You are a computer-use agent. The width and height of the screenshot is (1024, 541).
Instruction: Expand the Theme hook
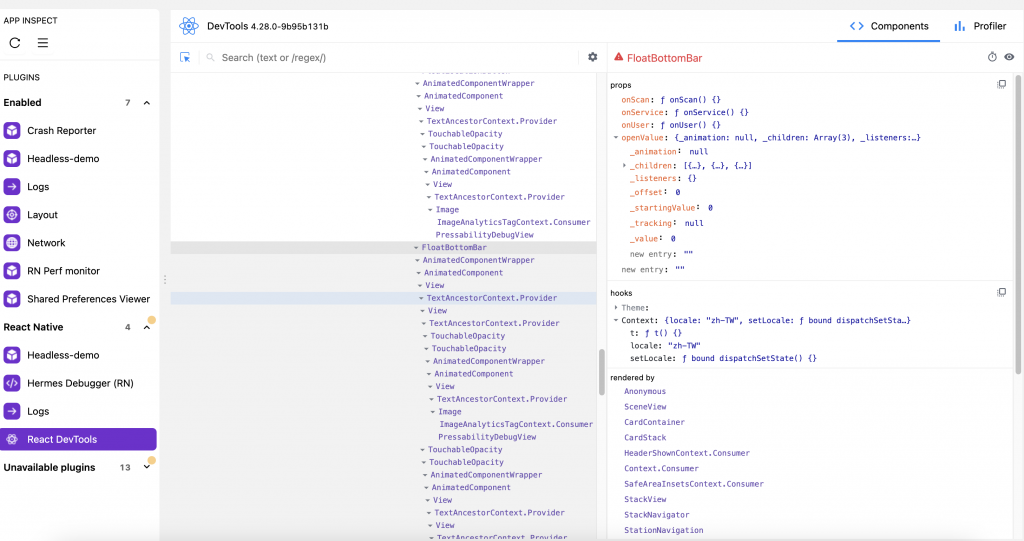tap(616, 308)
